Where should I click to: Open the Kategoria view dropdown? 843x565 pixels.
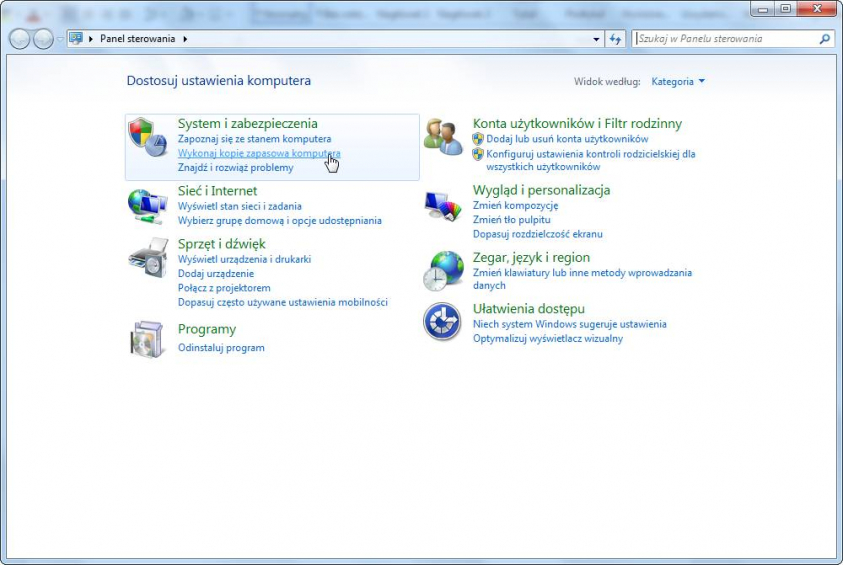pos(678,81)
